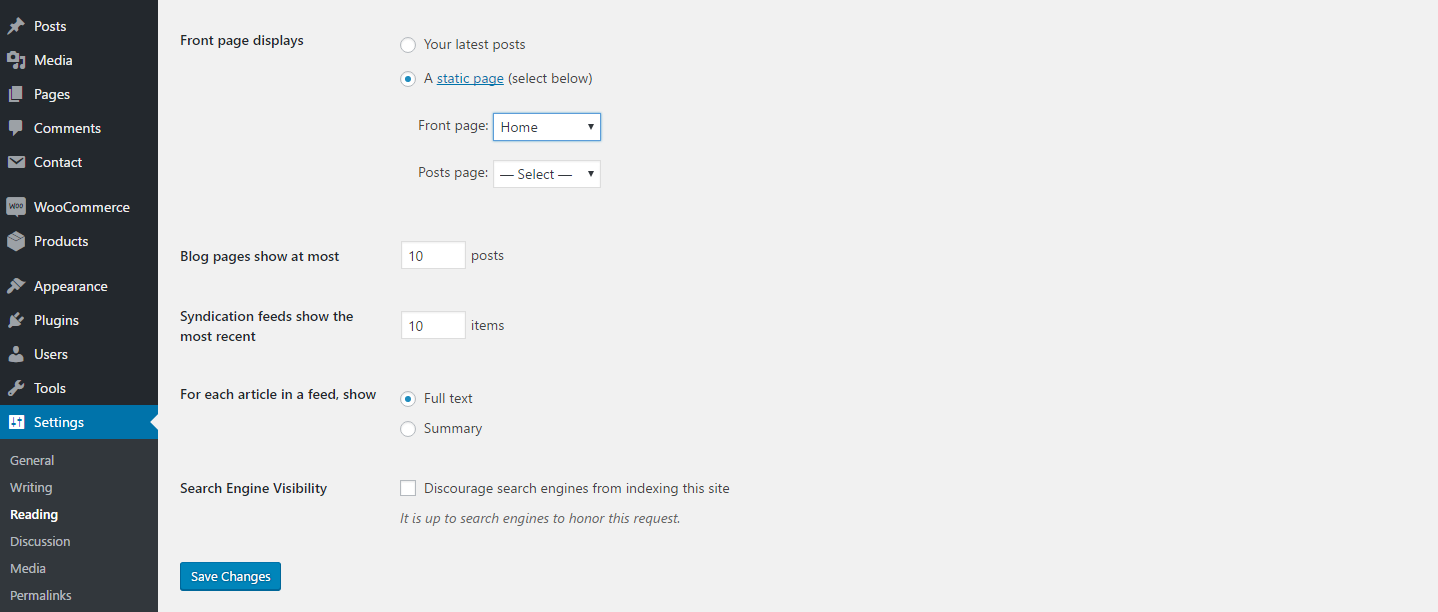Go to Reading settings submenu

coord(34,514)
